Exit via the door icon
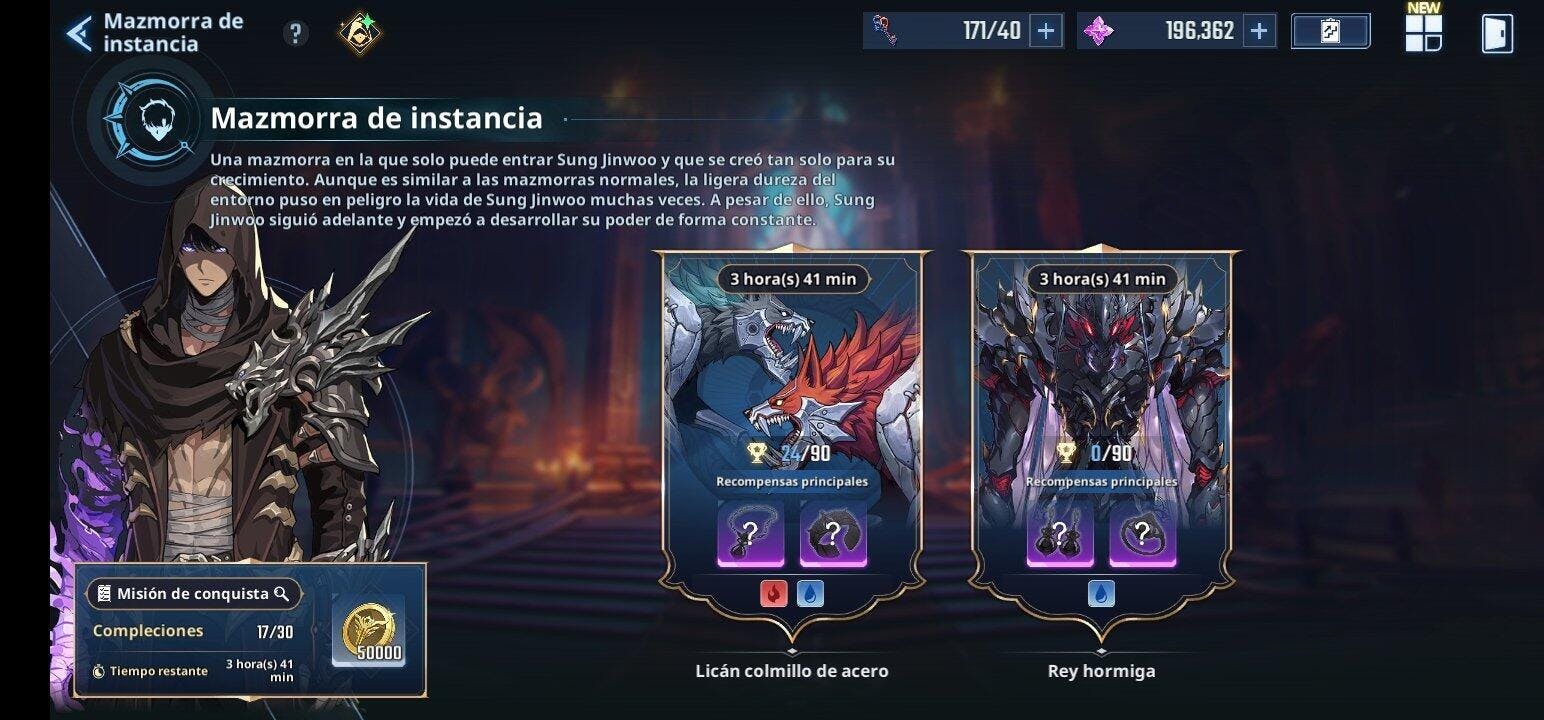This screenshot has width=1544, height=720. 1497,33
